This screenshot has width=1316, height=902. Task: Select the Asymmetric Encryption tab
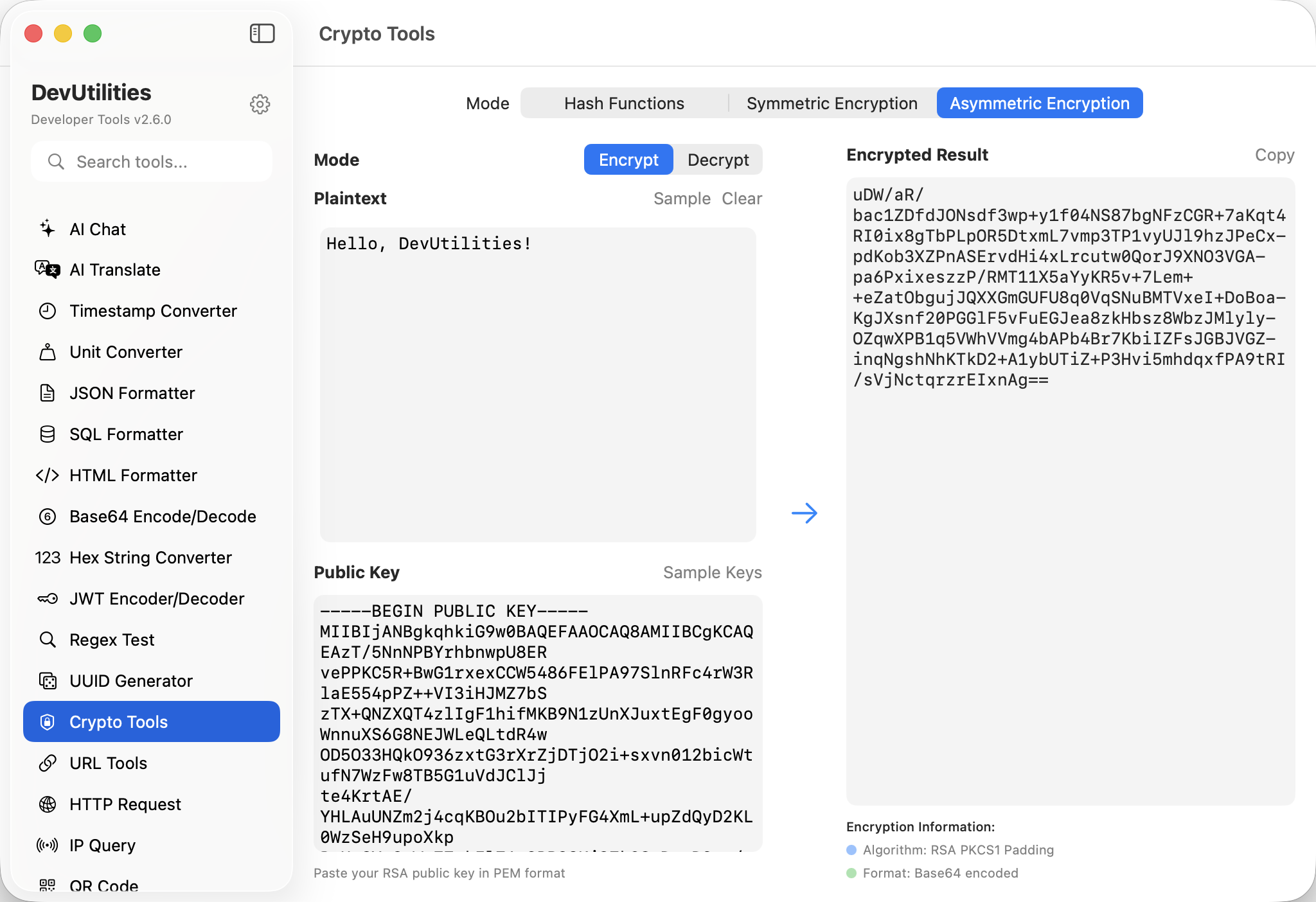pos(1039,103)
